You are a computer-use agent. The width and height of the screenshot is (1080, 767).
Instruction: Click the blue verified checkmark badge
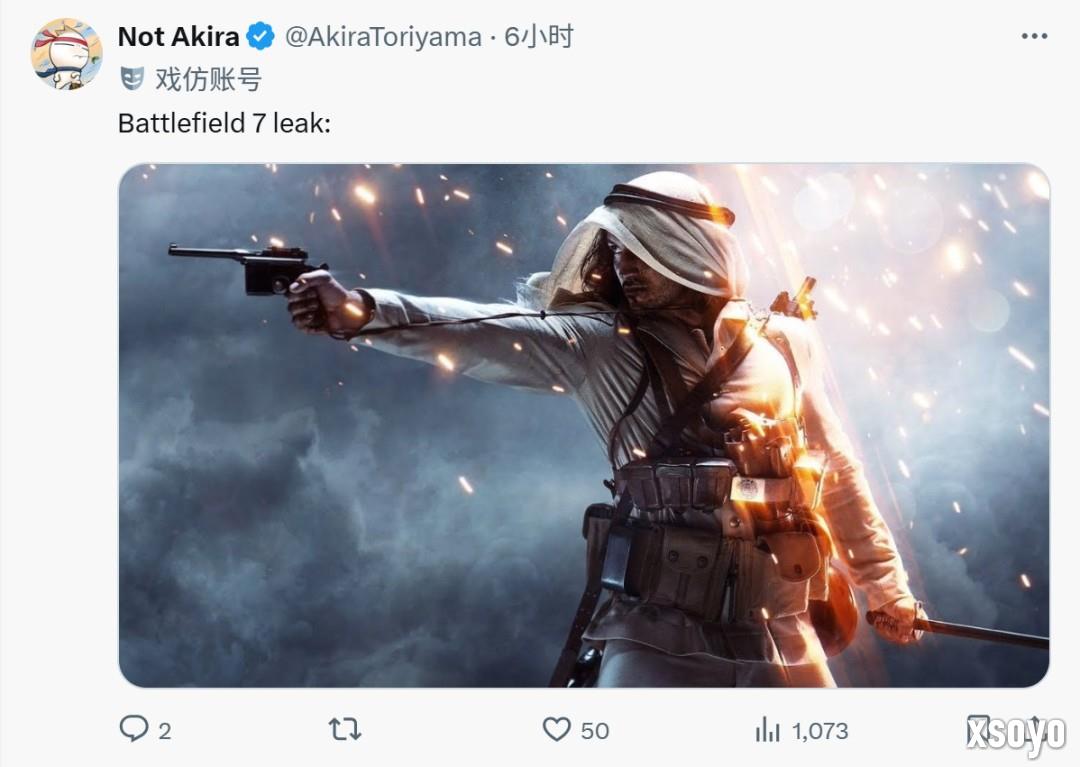[x=261, y=37]
